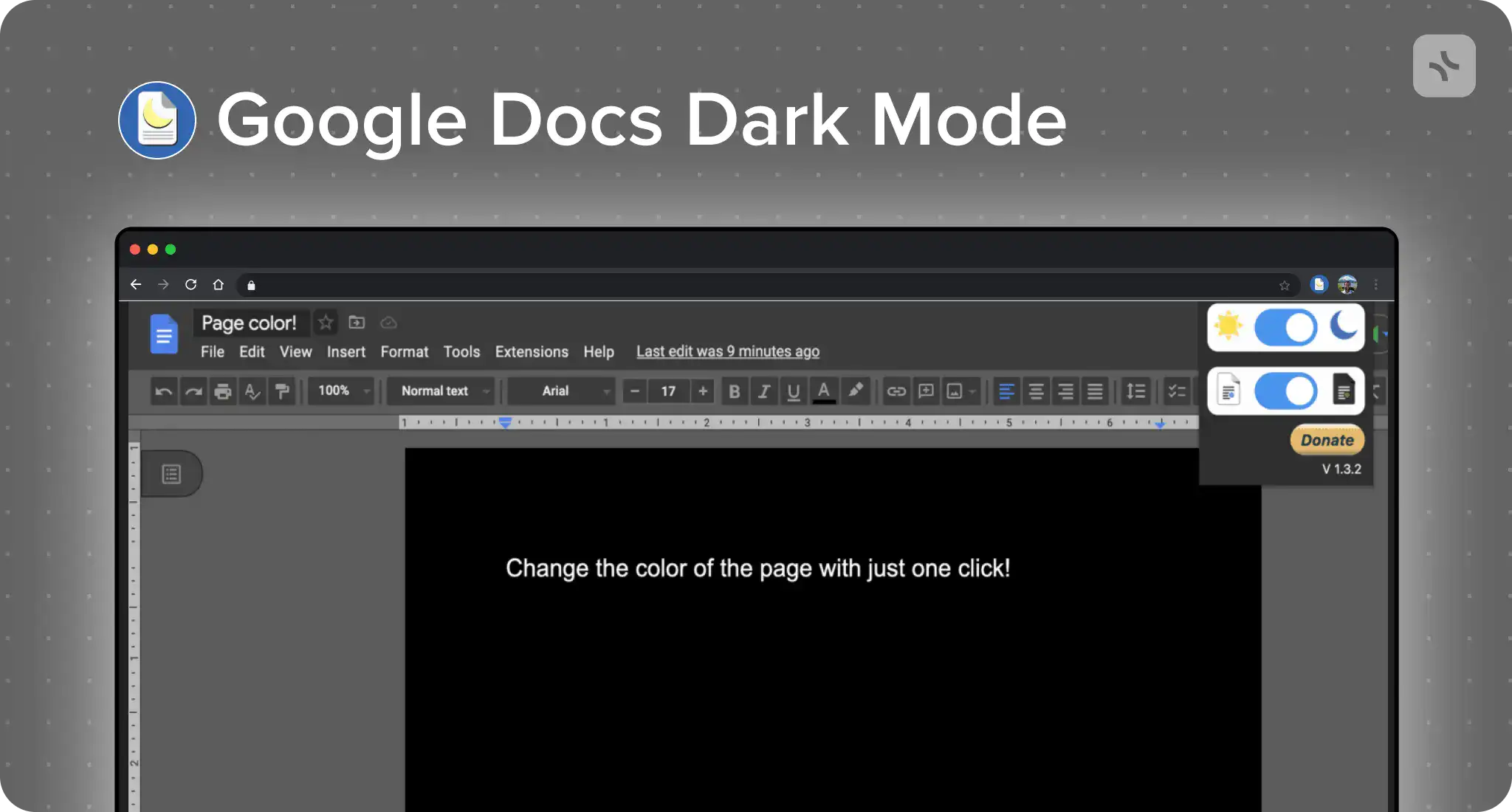Screen dimensions: 1512x812
Task: Toggle the page color dark switch
Action: click(x=1285, y=390)
